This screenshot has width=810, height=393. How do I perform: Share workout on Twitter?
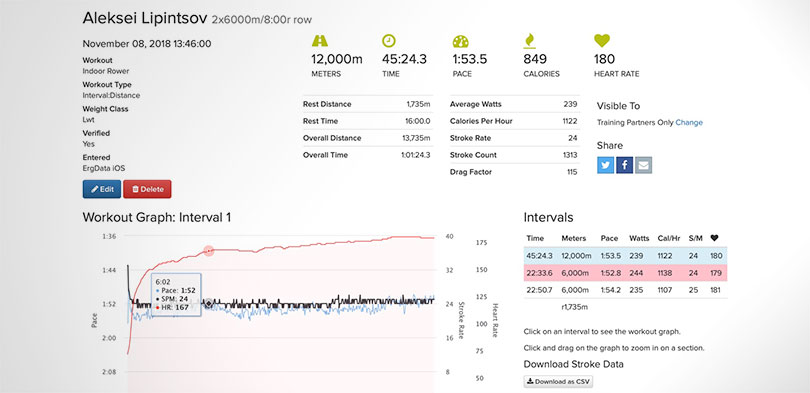click(x=606, y=165)
